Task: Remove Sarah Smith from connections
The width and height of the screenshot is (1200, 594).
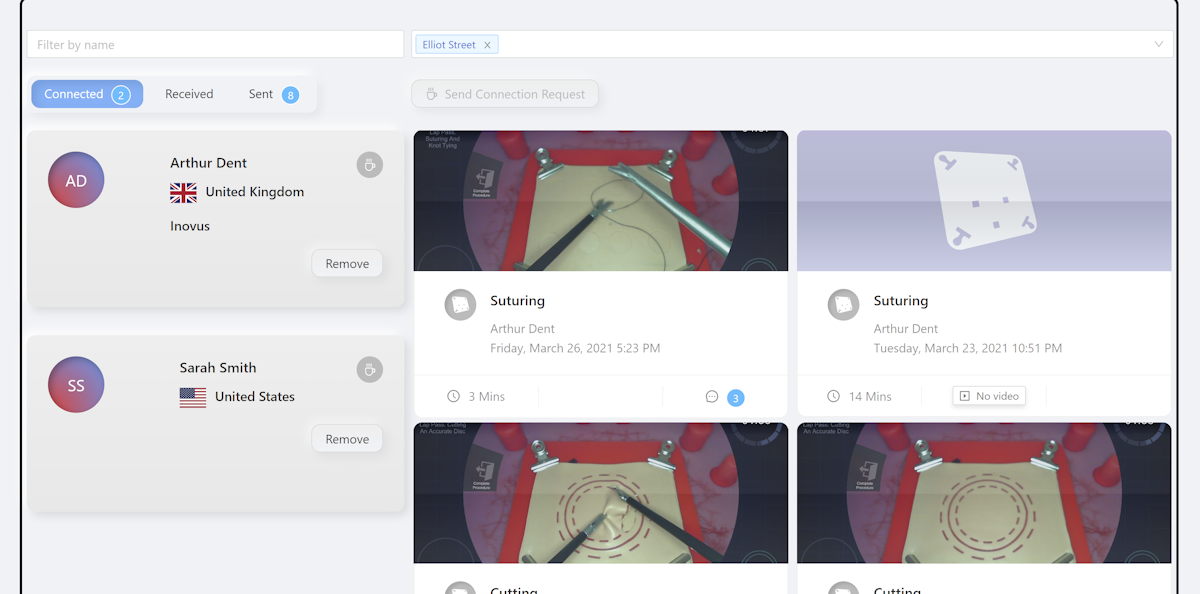Action: click(347, 439)
